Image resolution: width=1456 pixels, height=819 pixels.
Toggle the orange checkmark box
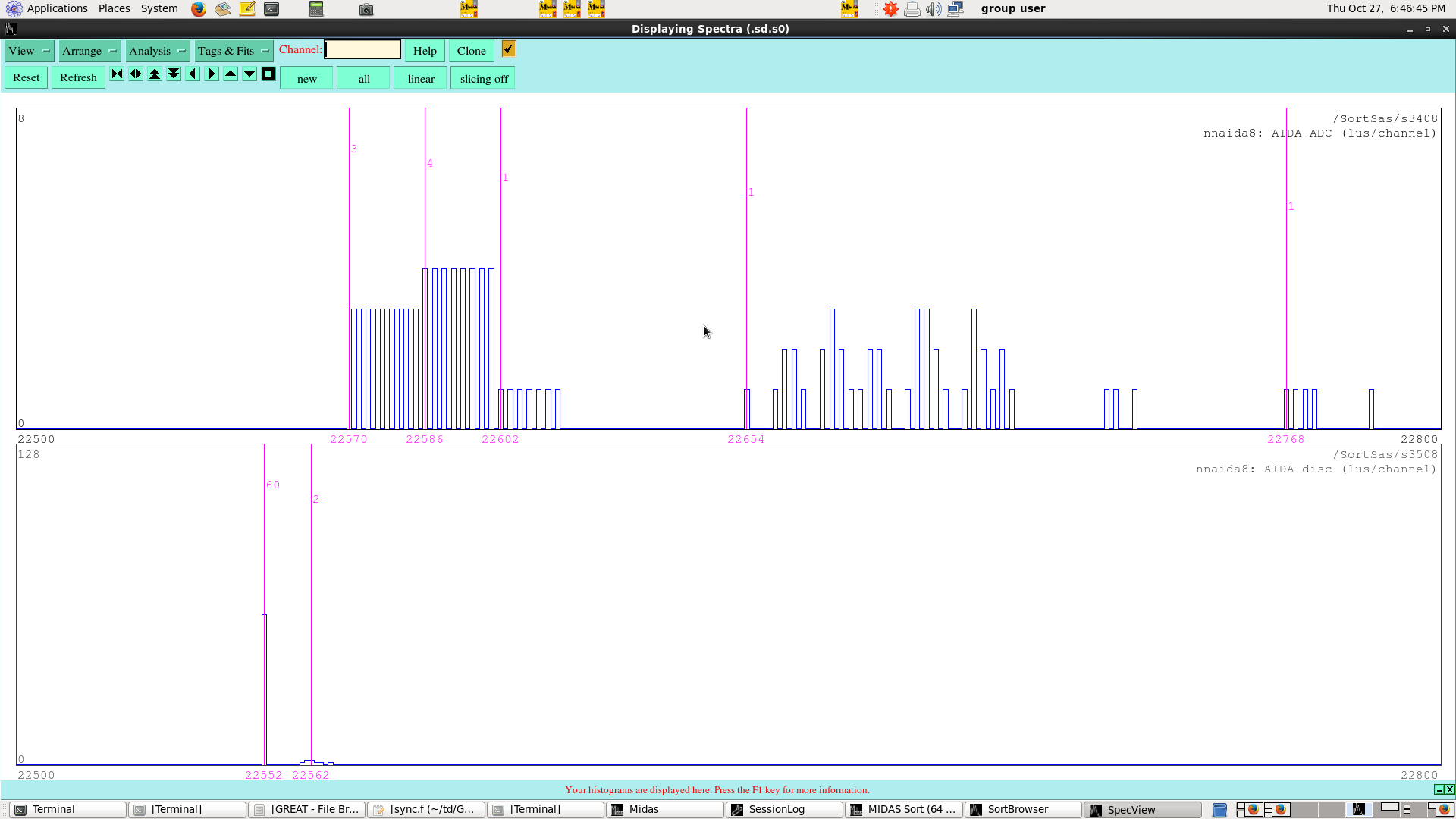tap(508, 49)
